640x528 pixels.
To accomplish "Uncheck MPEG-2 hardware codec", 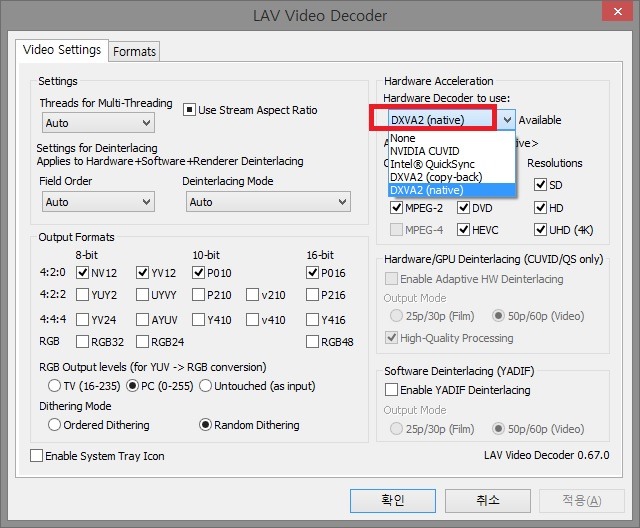I will [396, 208].
